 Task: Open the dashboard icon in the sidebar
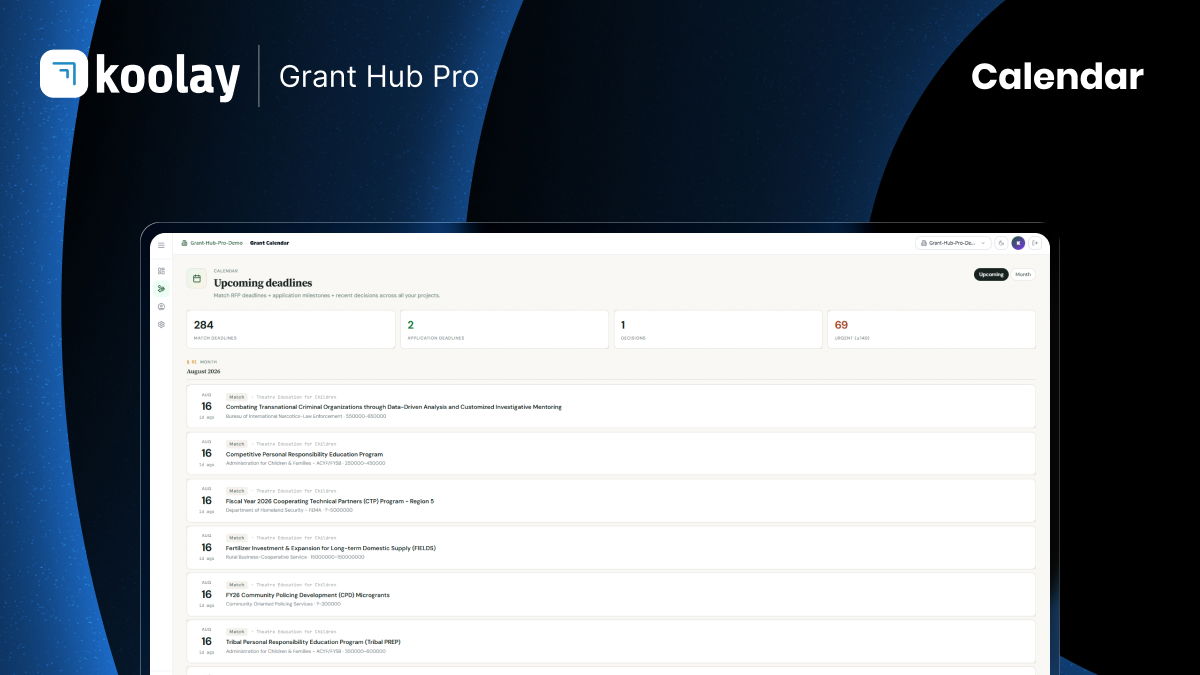tap(161, 271)
